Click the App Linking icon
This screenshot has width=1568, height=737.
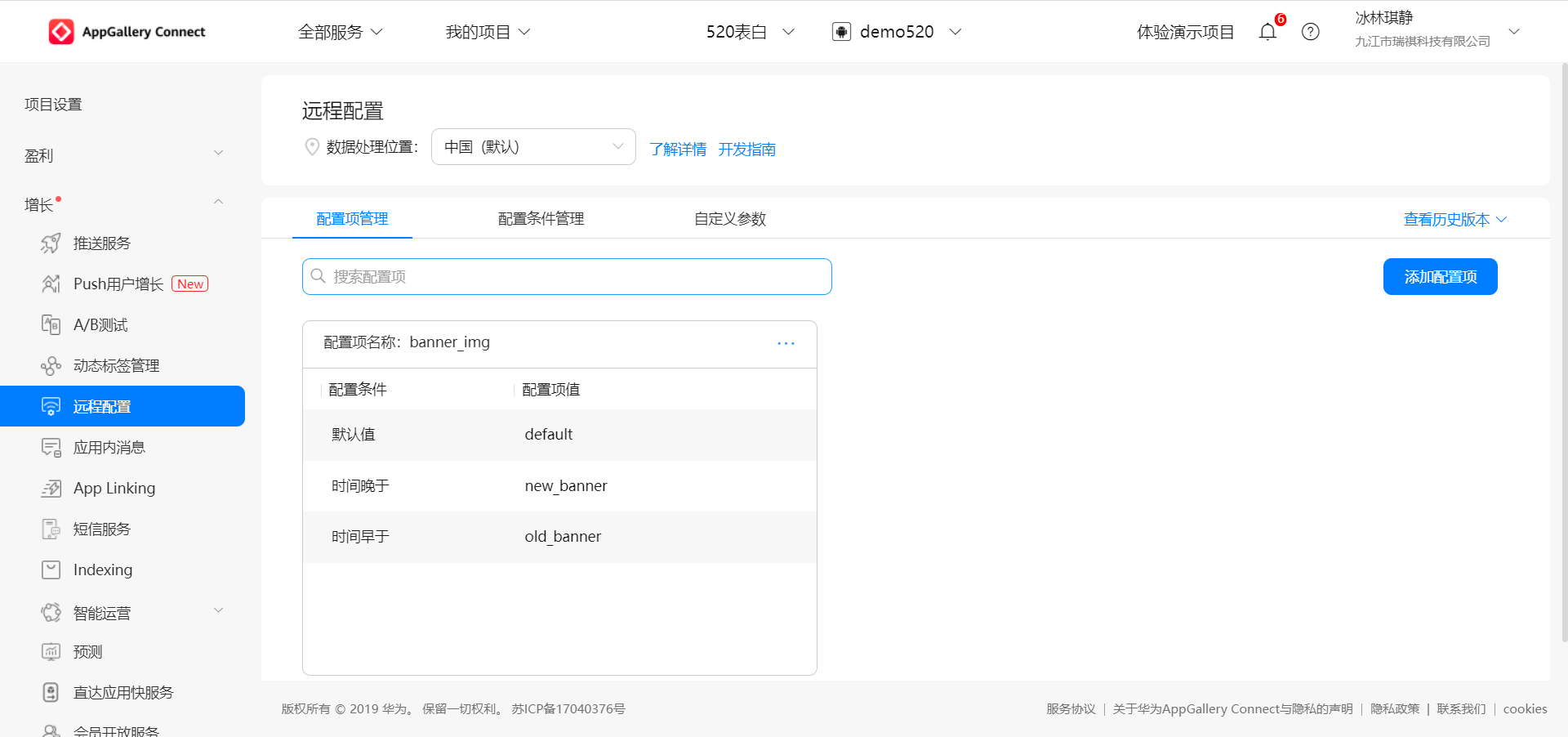pyautogui.click(x=51, y=488)
